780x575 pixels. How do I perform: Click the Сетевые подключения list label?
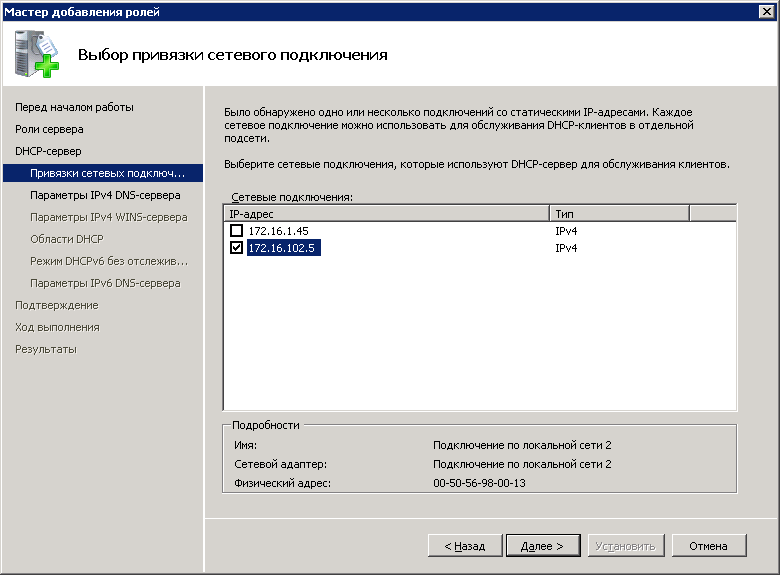click(292, 197)
